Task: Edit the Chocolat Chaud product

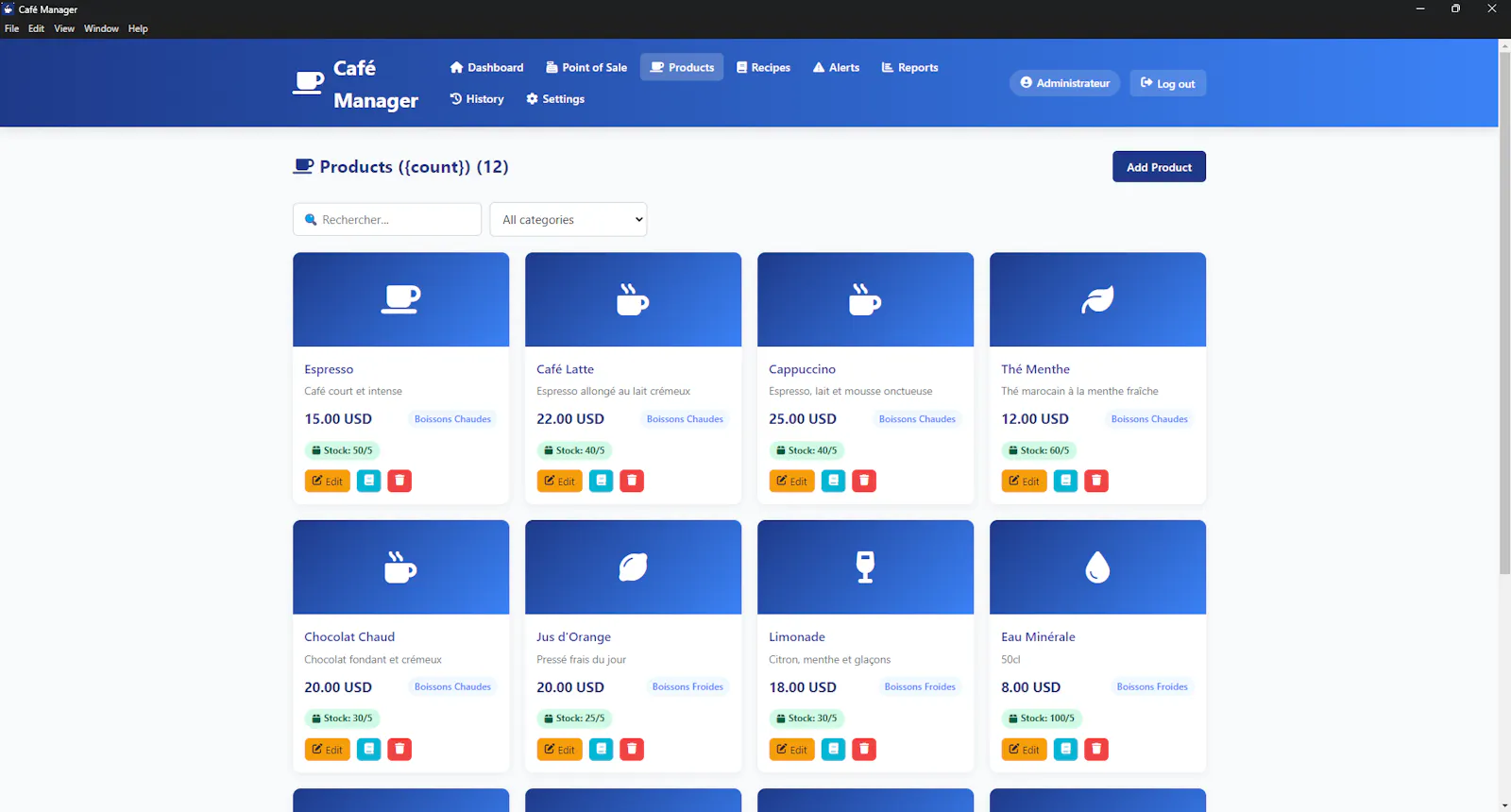Action: pyautogui.click(x=327, y=749)
